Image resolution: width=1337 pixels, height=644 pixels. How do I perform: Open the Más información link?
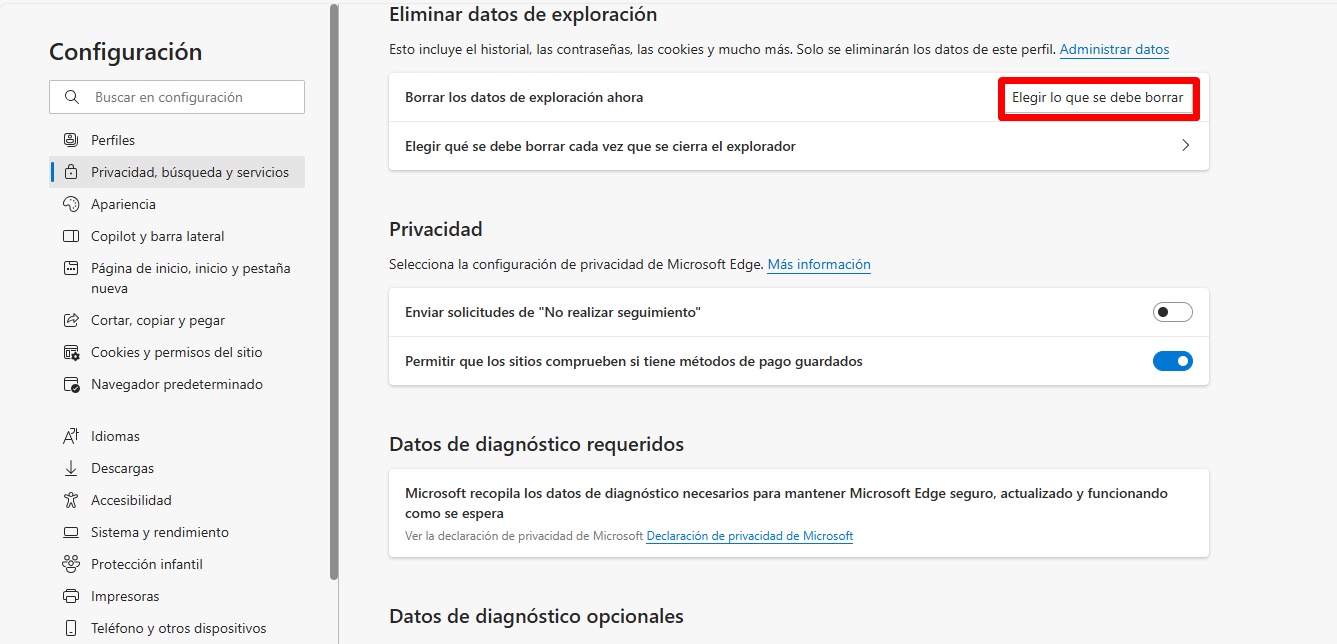pos(819,265)
